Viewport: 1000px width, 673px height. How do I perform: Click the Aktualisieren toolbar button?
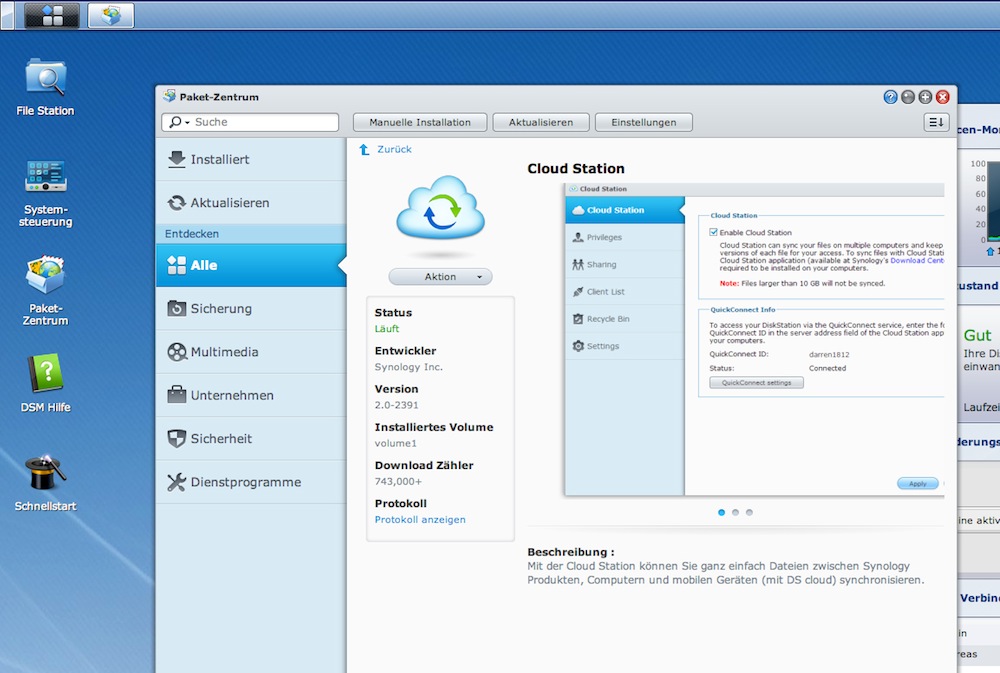541,122
